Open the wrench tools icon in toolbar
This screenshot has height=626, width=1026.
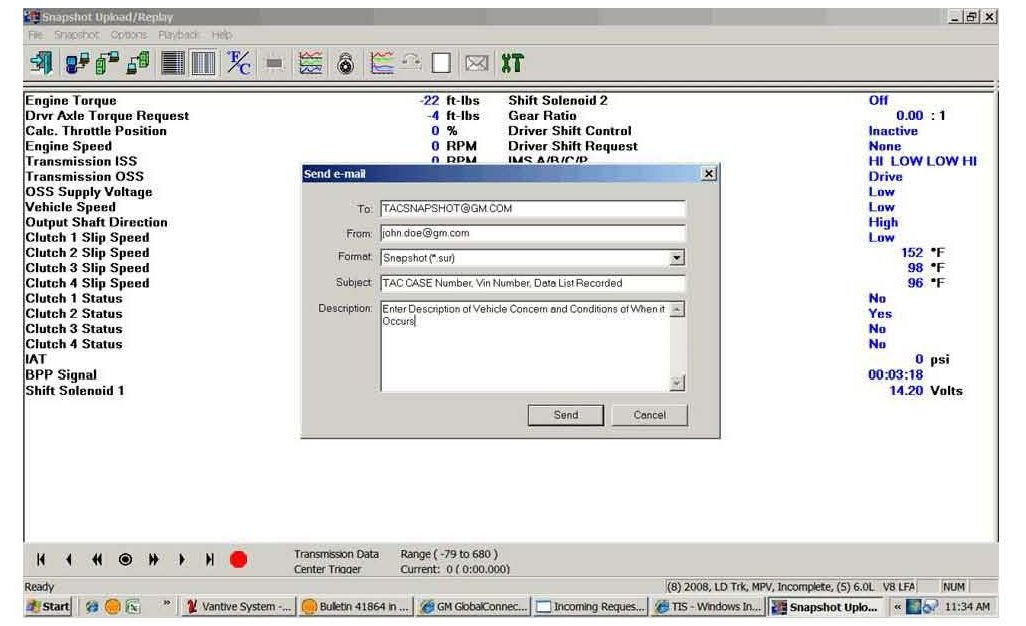tap(512, 64)
